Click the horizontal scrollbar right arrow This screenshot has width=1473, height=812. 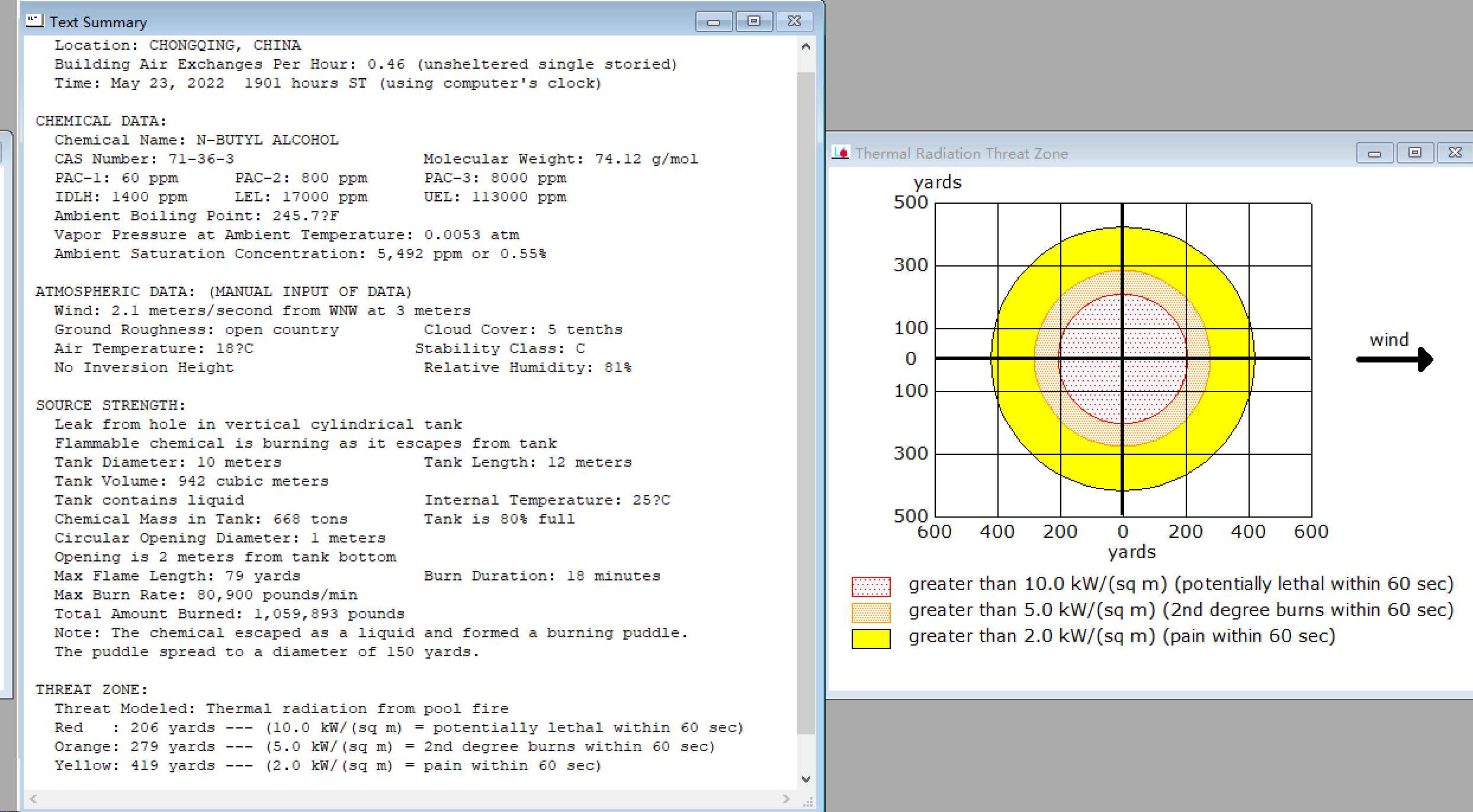(786, 799)
